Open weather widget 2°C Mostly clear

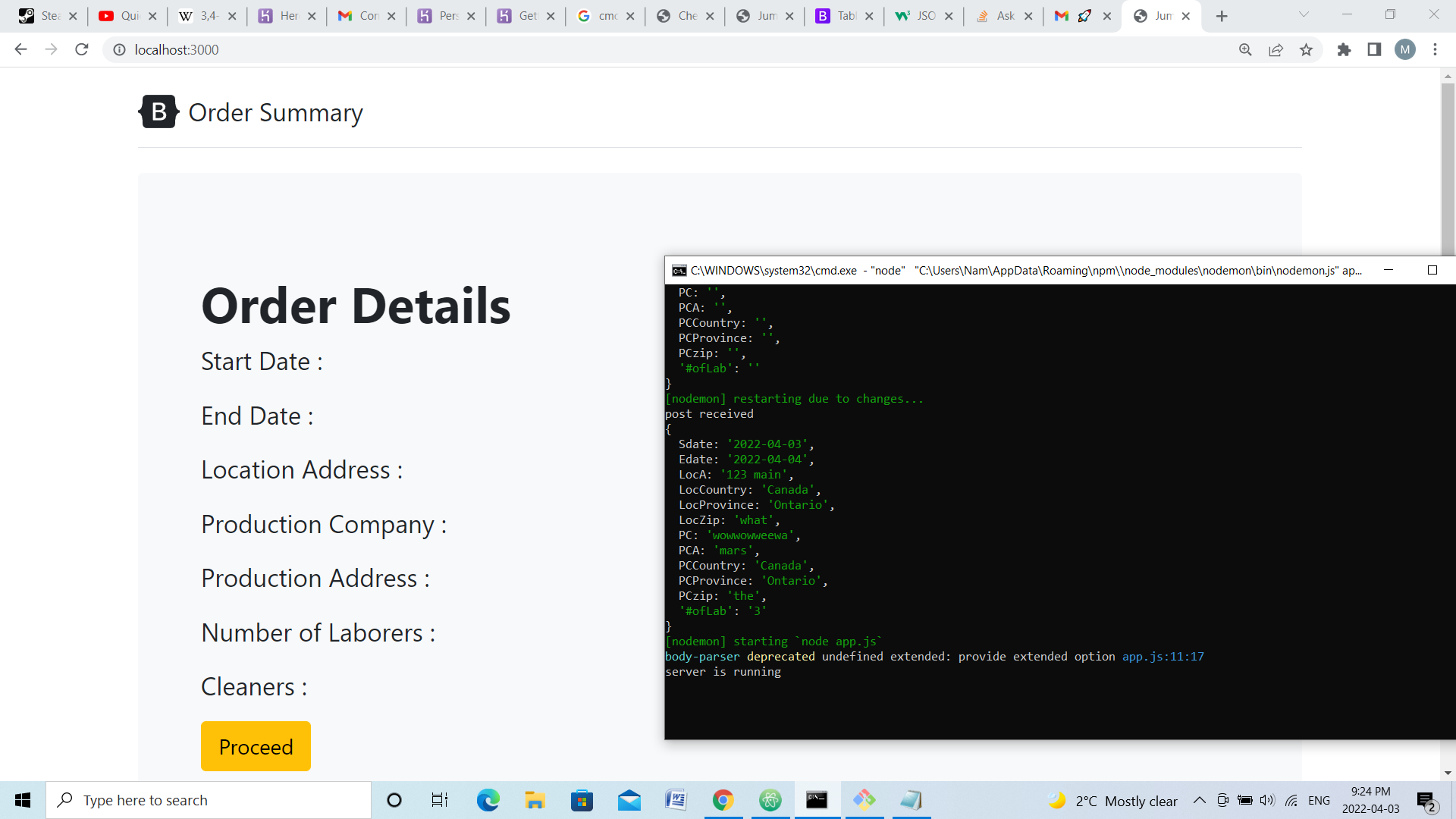tap(1112, 801)
